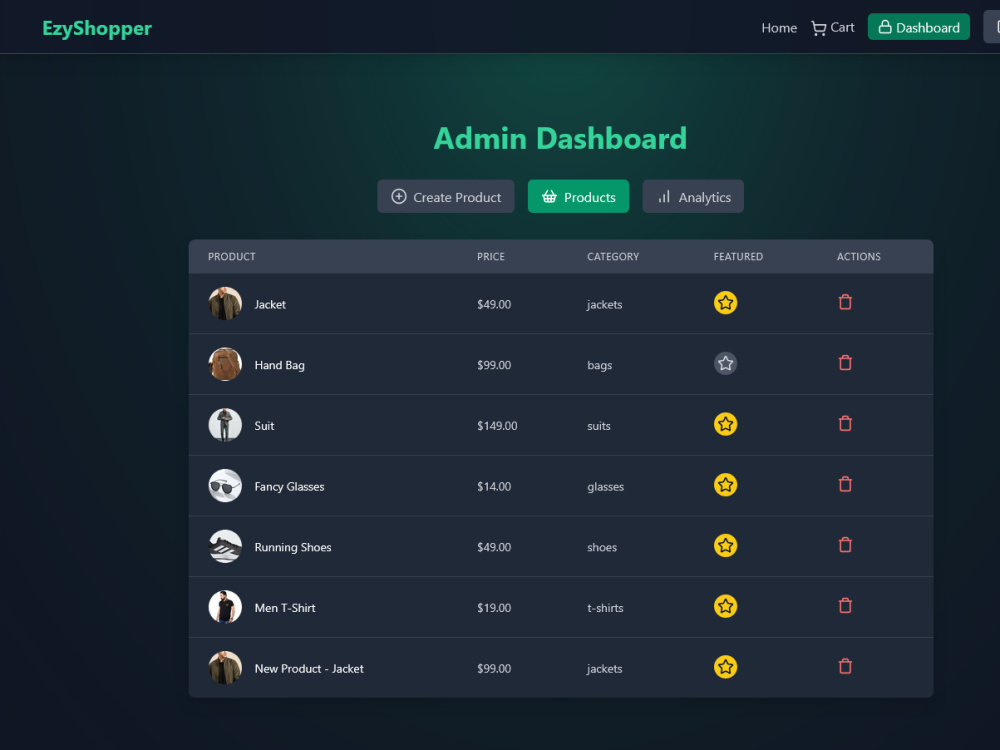1000x750 pixels.
Task: Delete New Product - Jacket row
Action: (x=845, y=666)
